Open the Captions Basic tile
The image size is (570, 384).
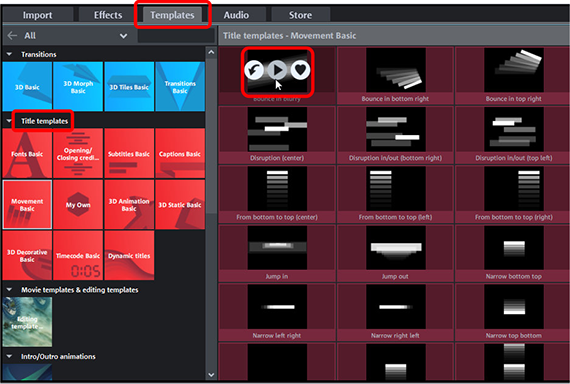pyautogui.click(x=180, y=153)
